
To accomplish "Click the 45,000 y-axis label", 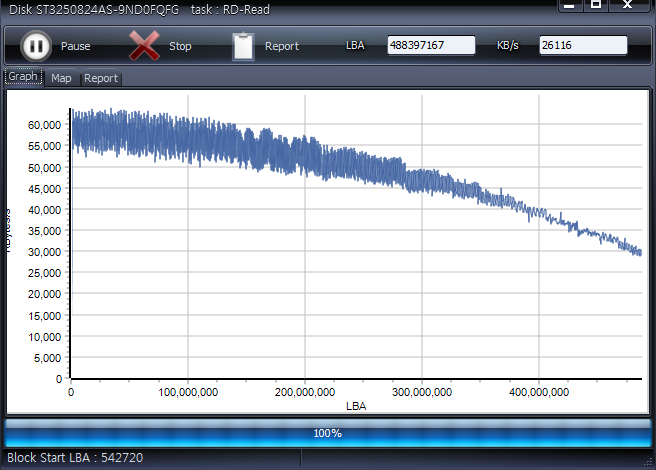I will click(x=44, y=189).
